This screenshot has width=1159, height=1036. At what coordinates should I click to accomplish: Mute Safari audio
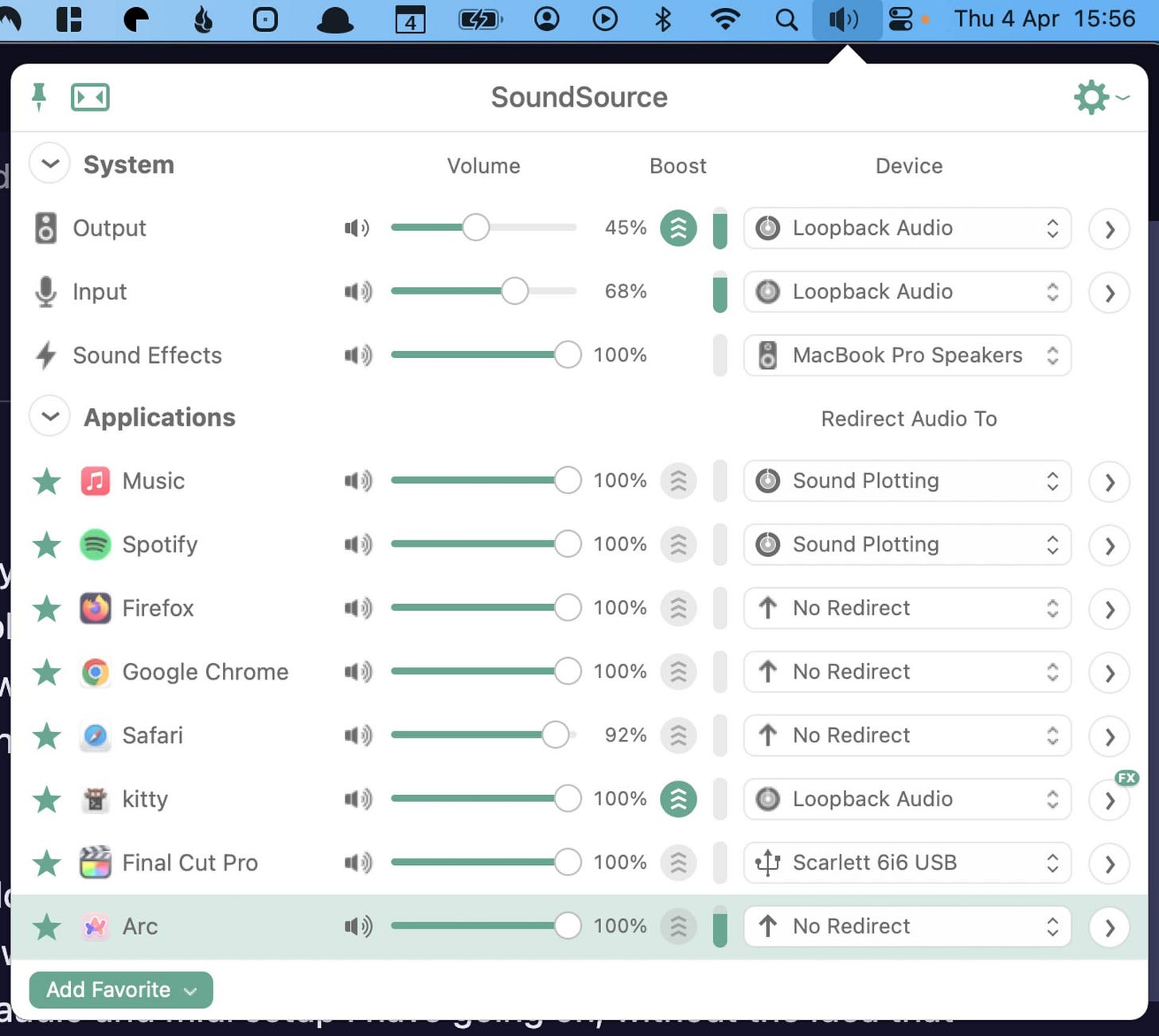357,735
